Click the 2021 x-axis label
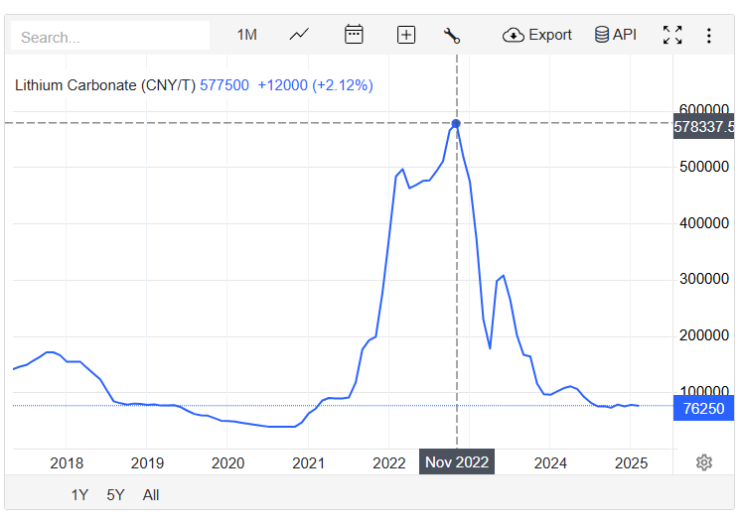Screen dimensions: 743x523 pyautogui.click(x=308, y=463)
